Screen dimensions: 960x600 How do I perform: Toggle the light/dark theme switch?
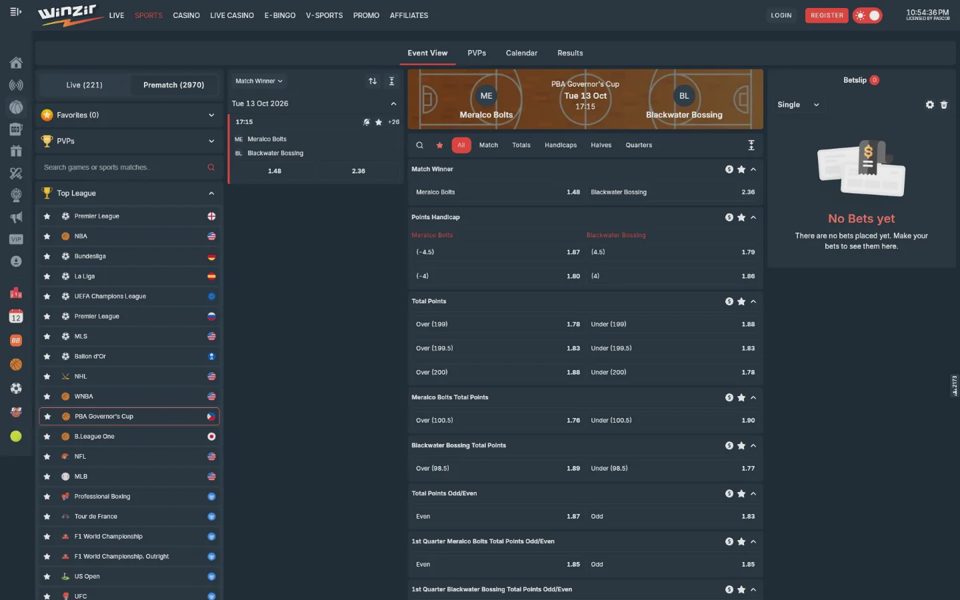[868, 15]
